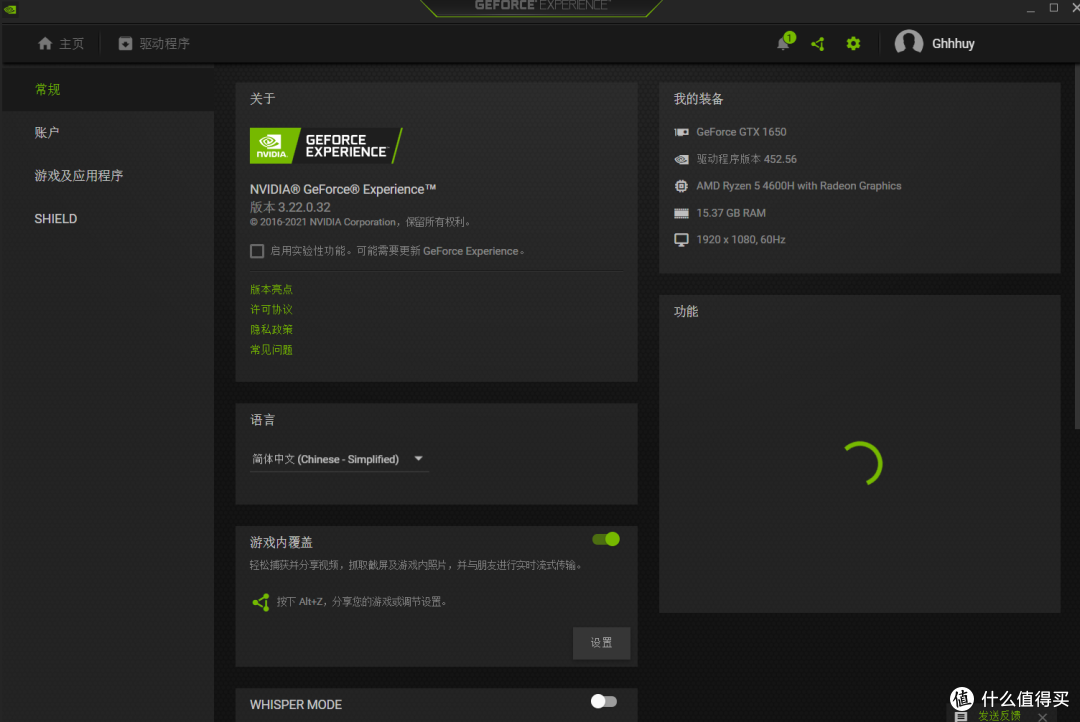Click the Ghhhuy username
This screenshot has width=1080, height=722.
(953, 43)
